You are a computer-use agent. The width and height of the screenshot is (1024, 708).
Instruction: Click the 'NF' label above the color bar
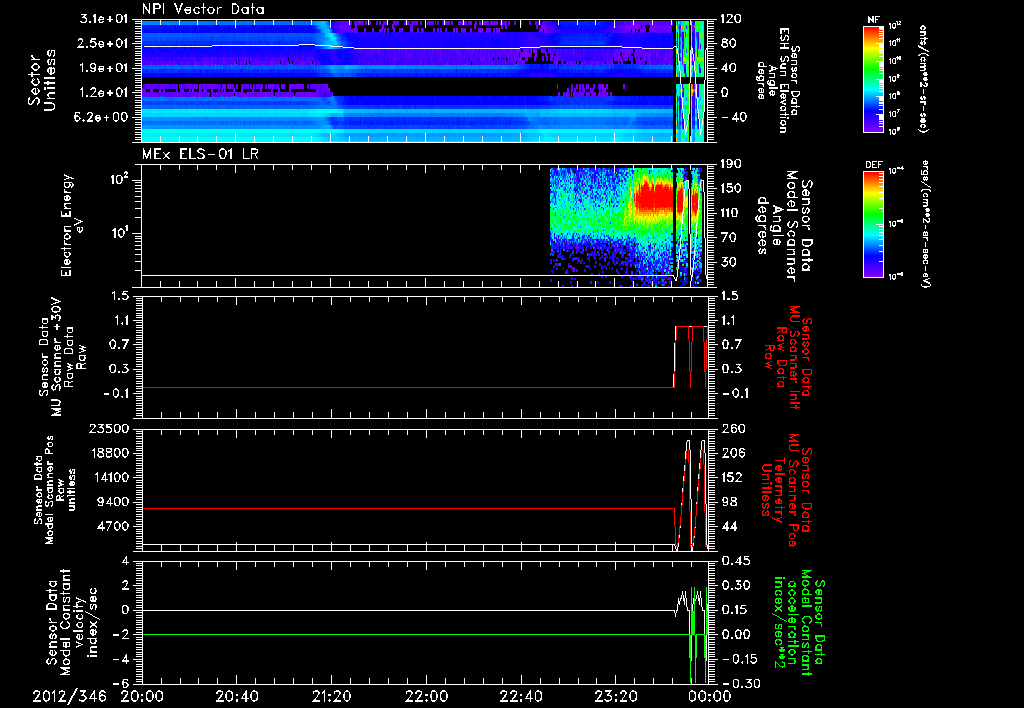873,20
